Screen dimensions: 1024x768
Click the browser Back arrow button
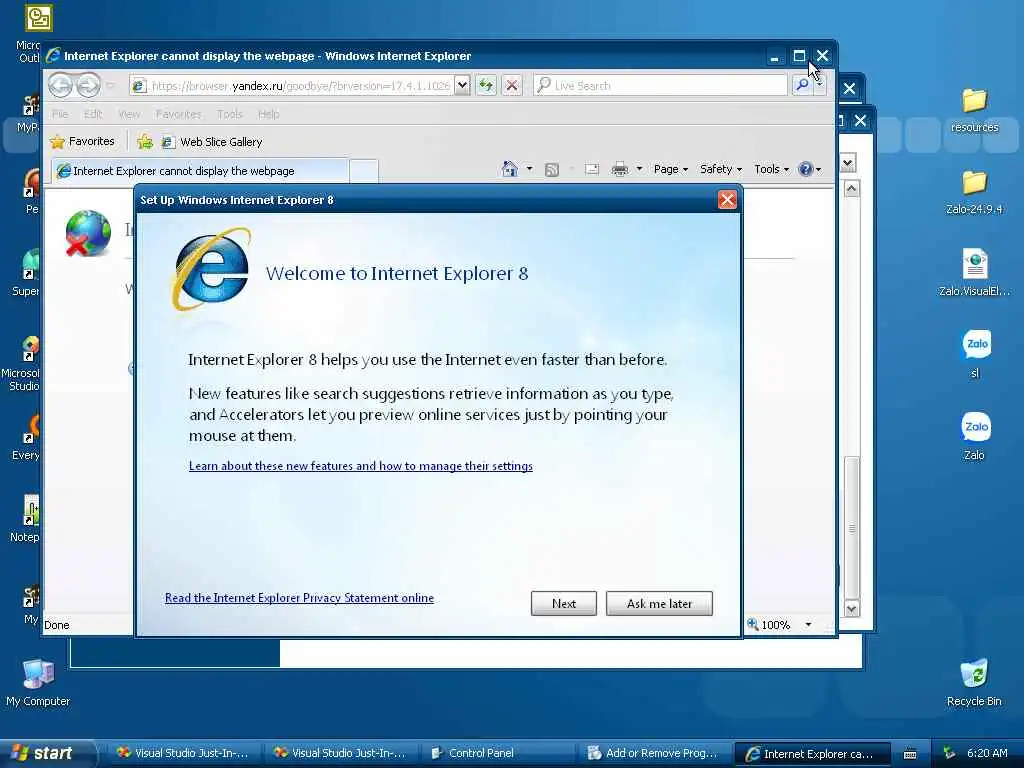click(61, 86)
